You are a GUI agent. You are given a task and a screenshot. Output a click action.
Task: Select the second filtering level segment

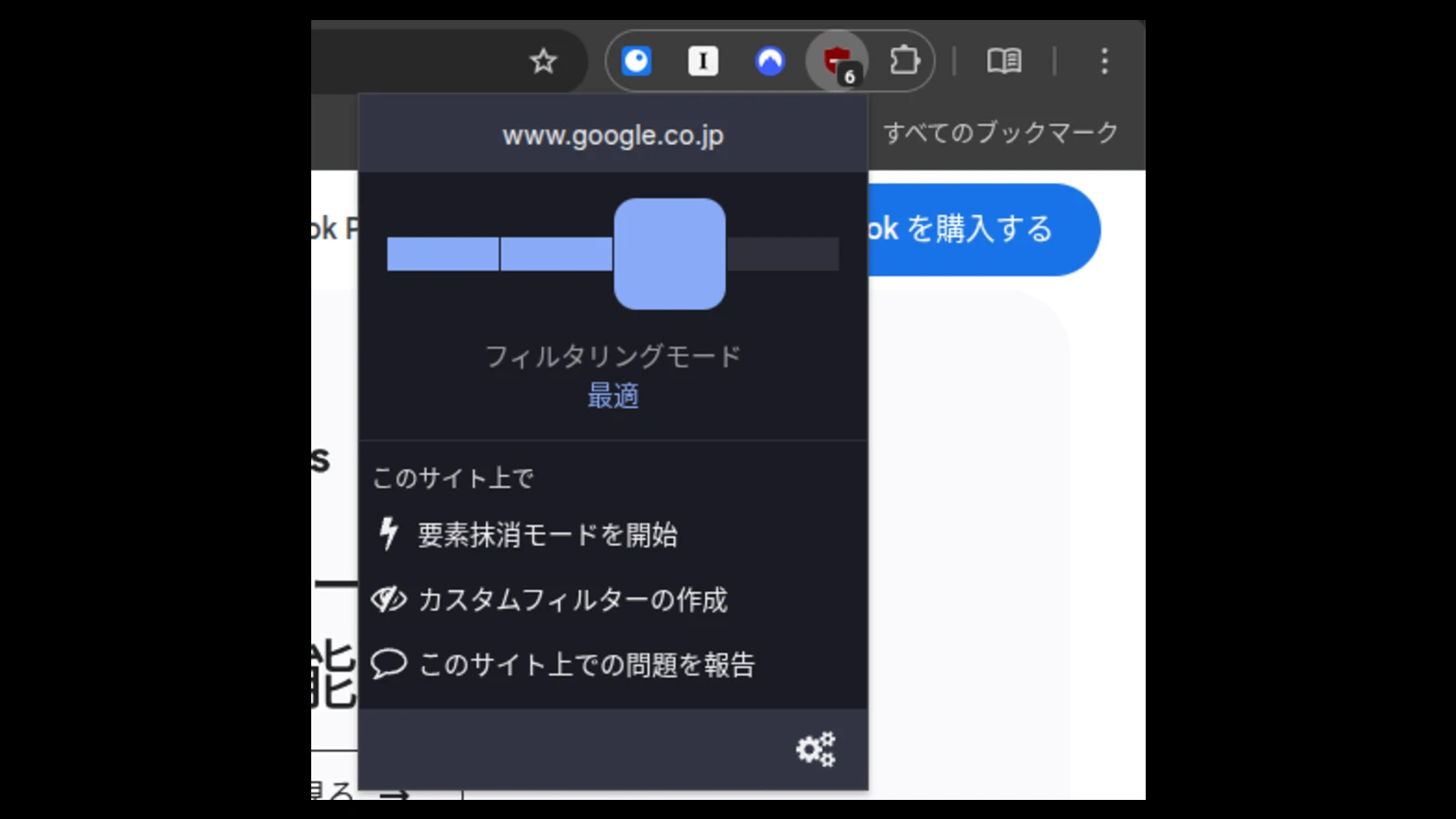(555, 254)
